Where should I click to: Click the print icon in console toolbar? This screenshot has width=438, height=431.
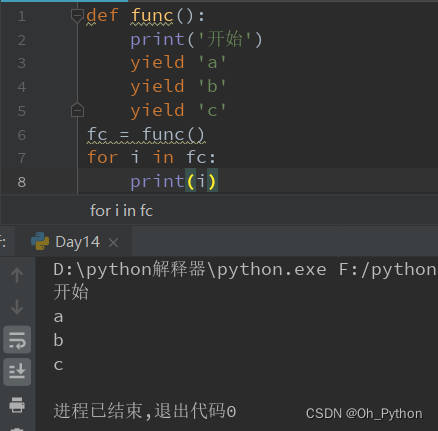(x=17, y=405)
